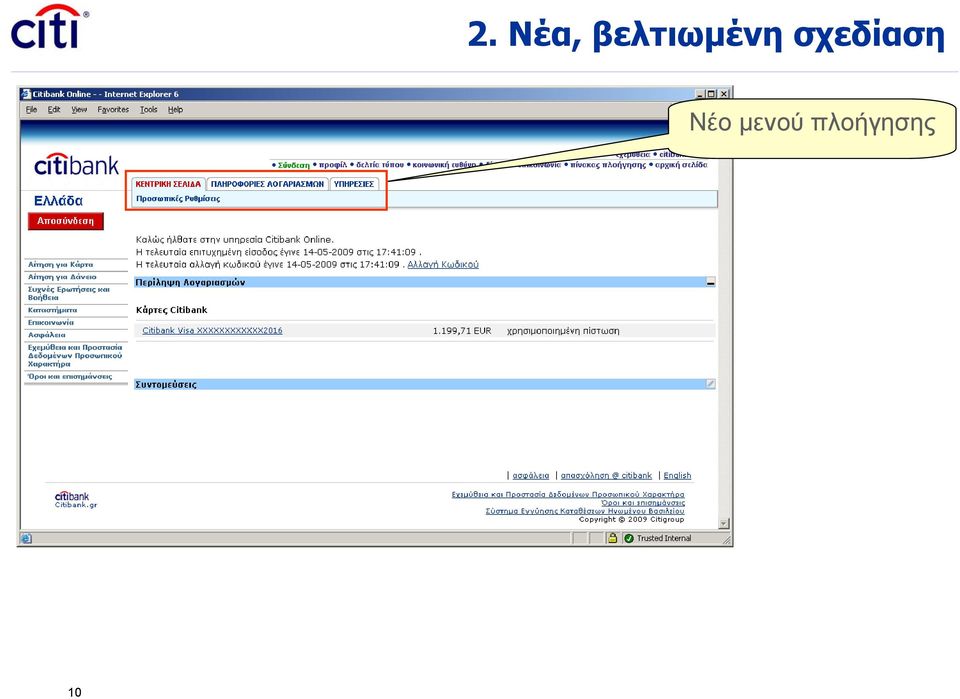The width and height of the screenshot is (960, 699).
Task: Click the page icon in status bar
Action: 26,539
